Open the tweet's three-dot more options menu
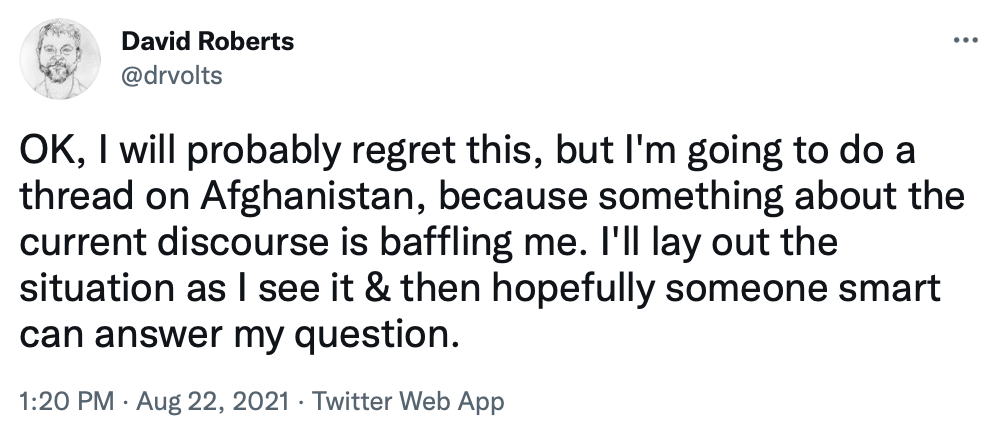Viewport: 998px width, 426px height. click(964, 43)
